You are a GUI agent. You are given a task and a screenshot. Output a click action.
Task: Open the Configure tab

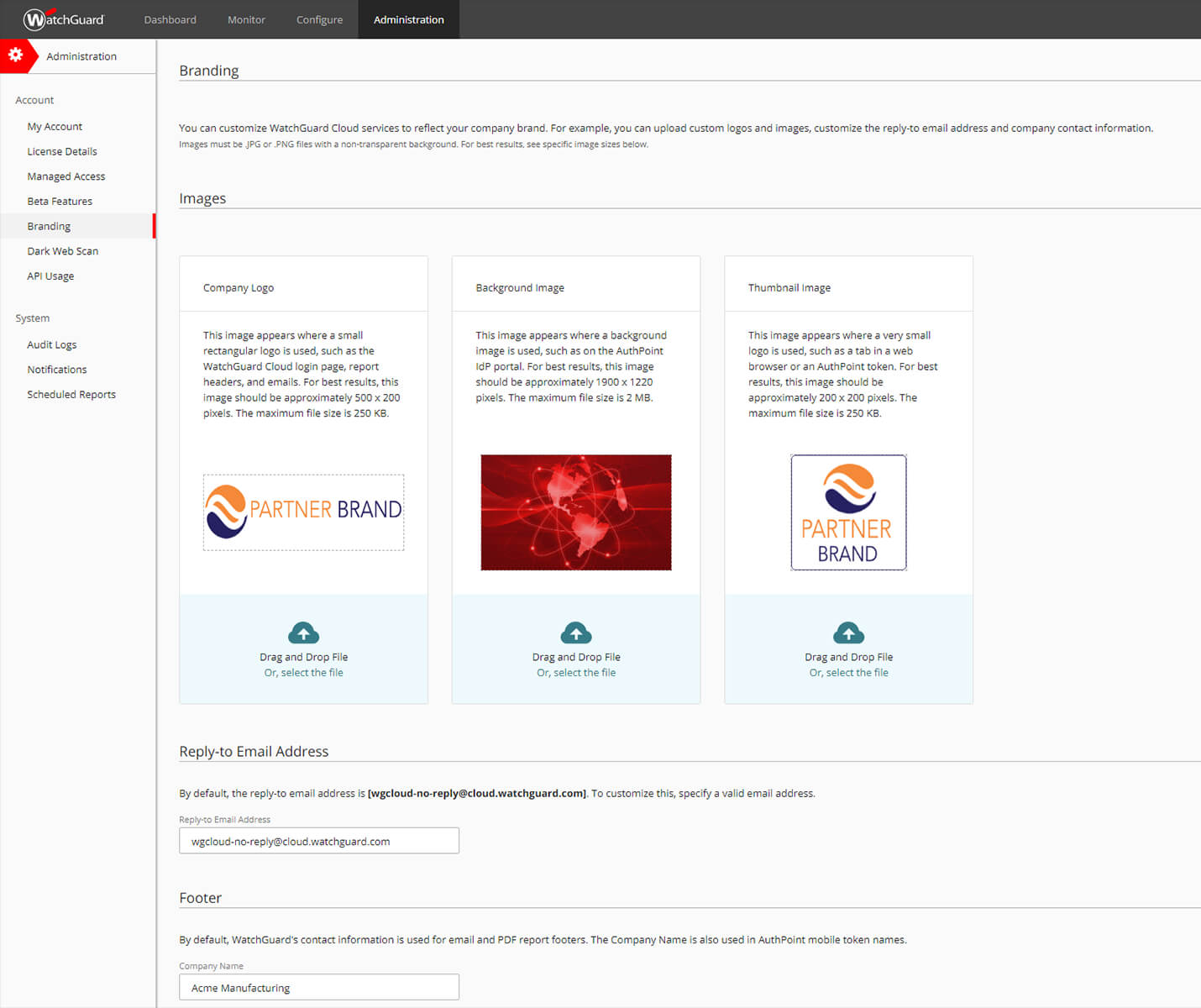point(319,19)
